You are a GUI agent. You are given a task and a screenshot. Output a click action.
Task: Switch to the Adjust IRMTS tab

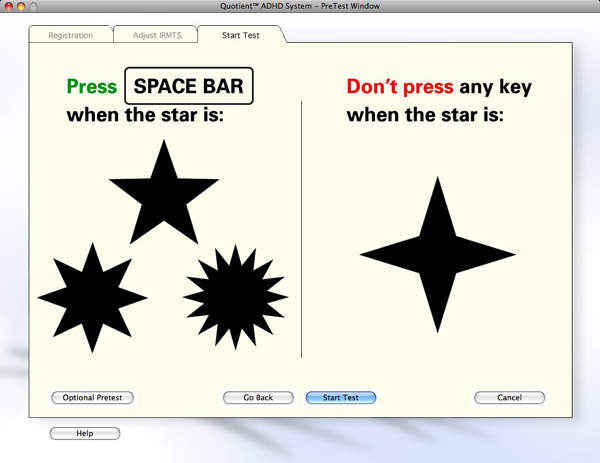pos(158,35)
